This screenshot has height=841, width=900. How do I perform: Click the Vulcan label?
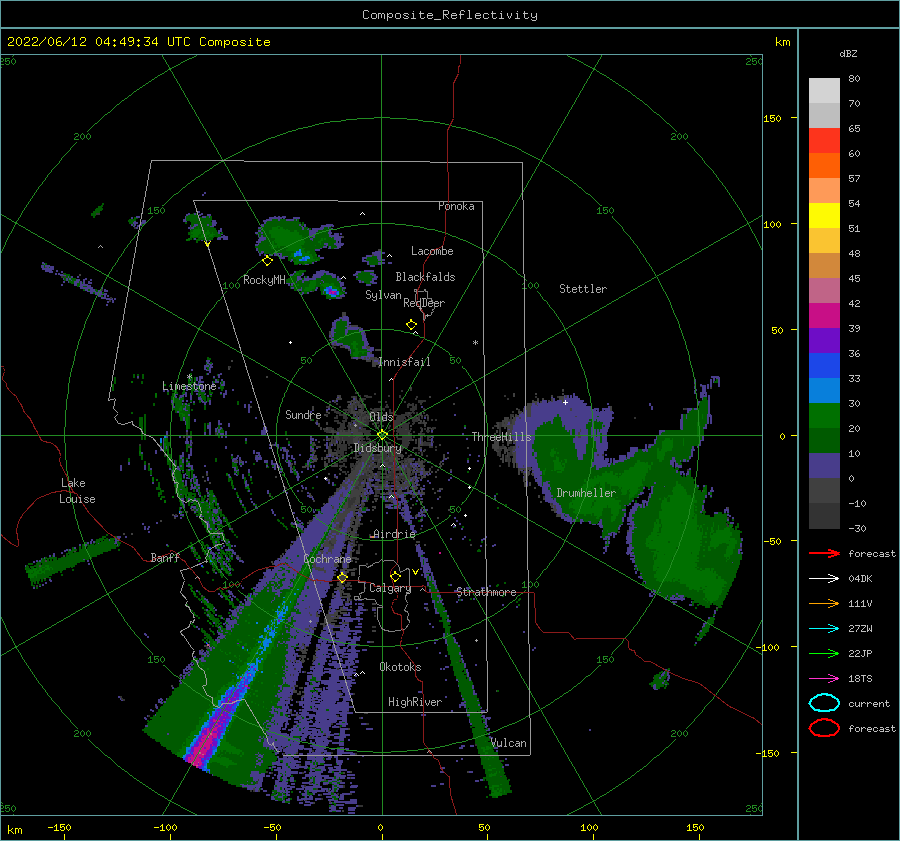(509, 743)
